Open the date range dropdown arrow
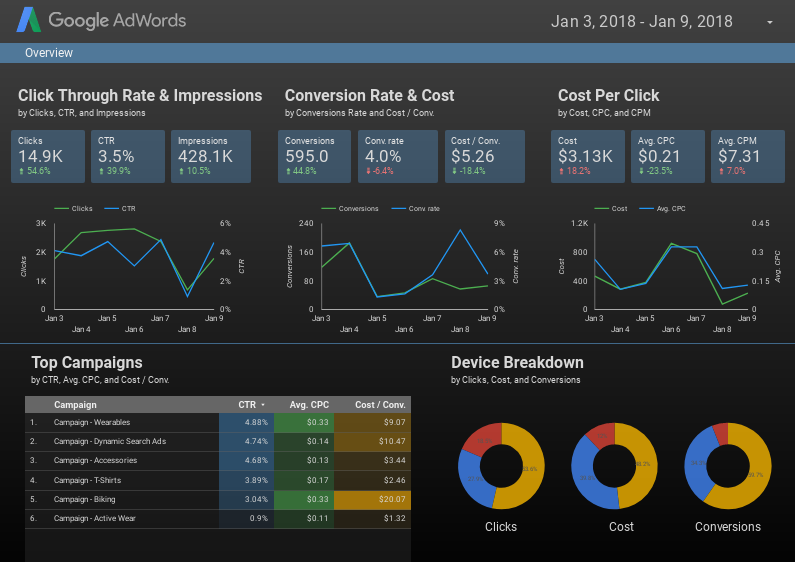795x562 pixels. [x=770, y=22]
